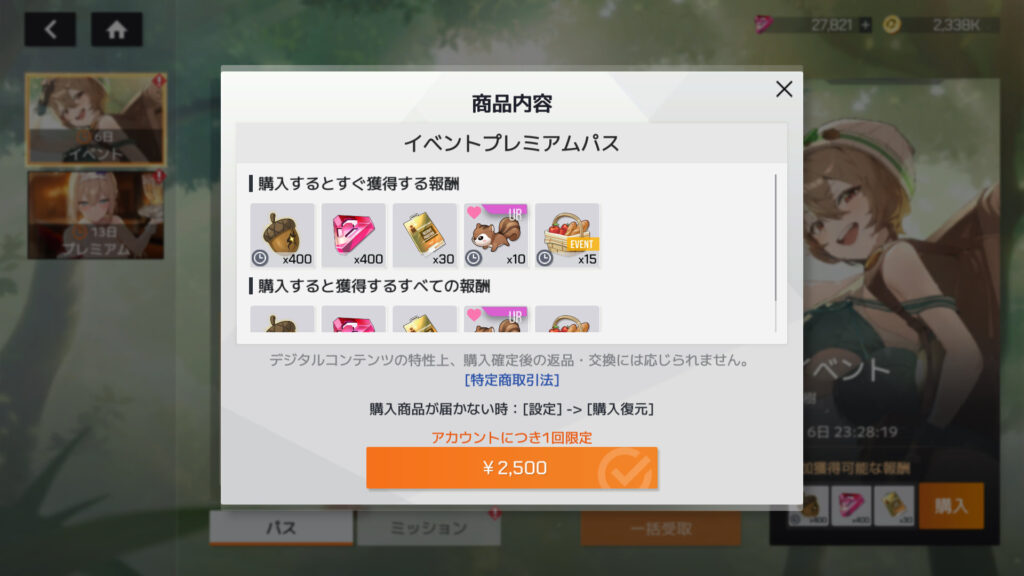
Task: Click the gold coin currency icon
Action: 891,25
